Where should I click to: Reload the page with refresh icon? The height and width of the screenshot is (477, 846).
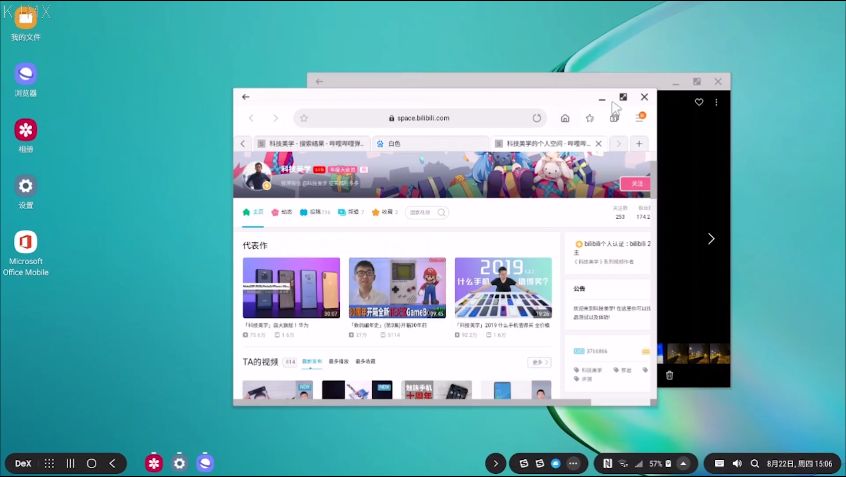click(x=536, y=118)
